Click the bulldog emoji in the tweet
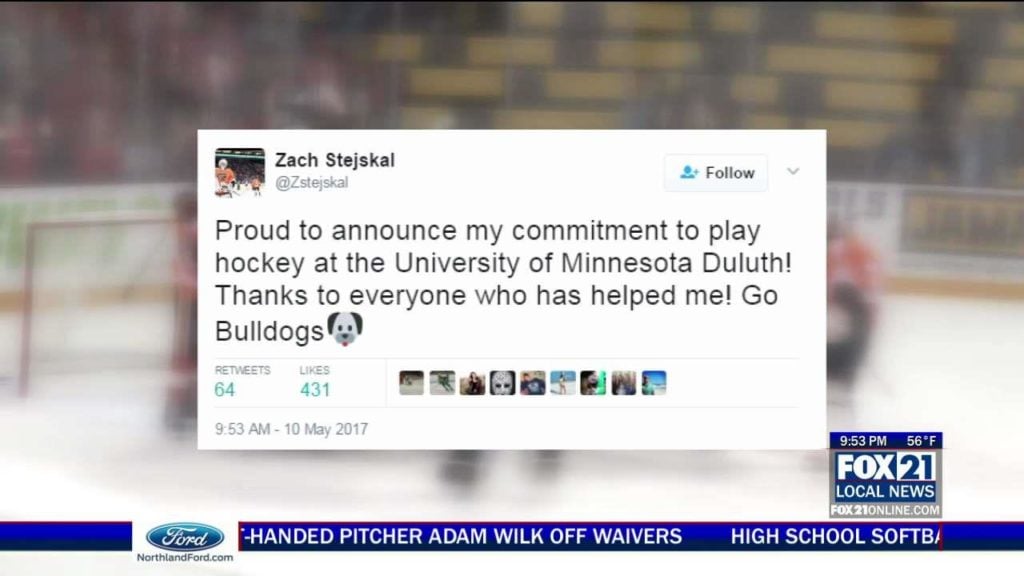Screen dimensions: 1024x576 point(345,328)
